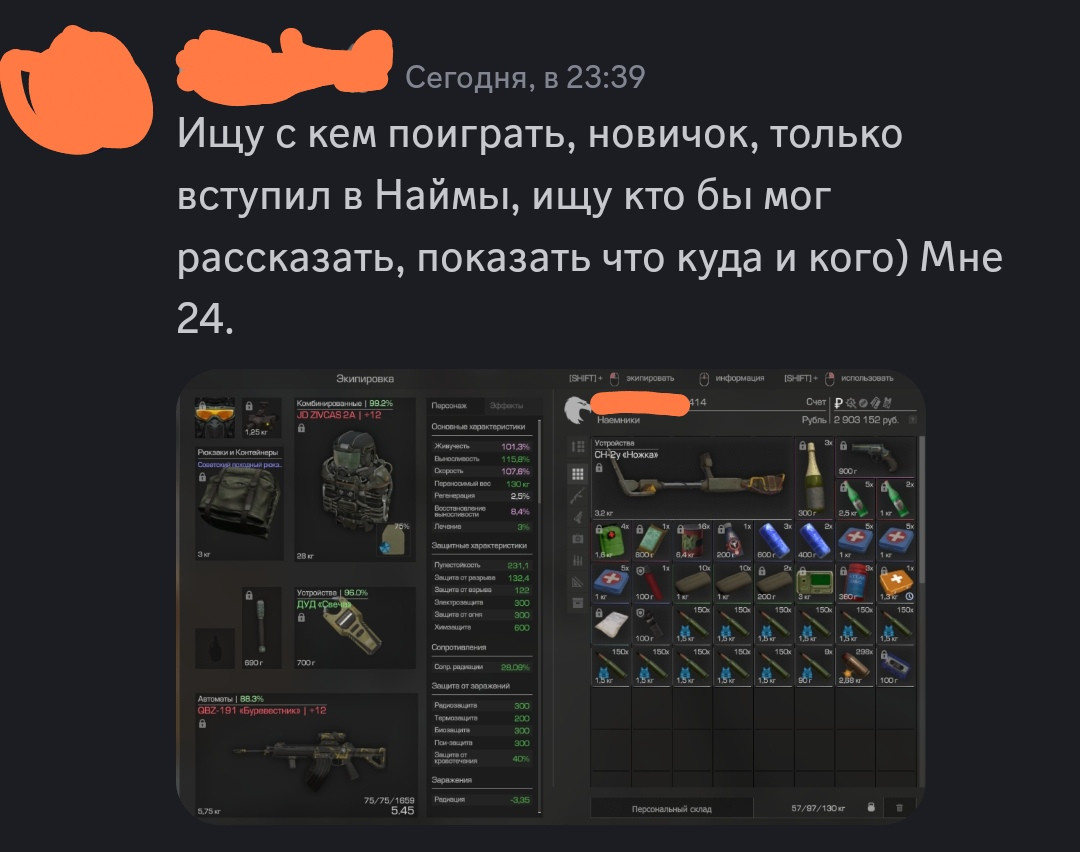Screen dimensions: 1080x852
Task: Select the bullet stack marked 298x
Action: pyautogui.click(x=855, y=666)
